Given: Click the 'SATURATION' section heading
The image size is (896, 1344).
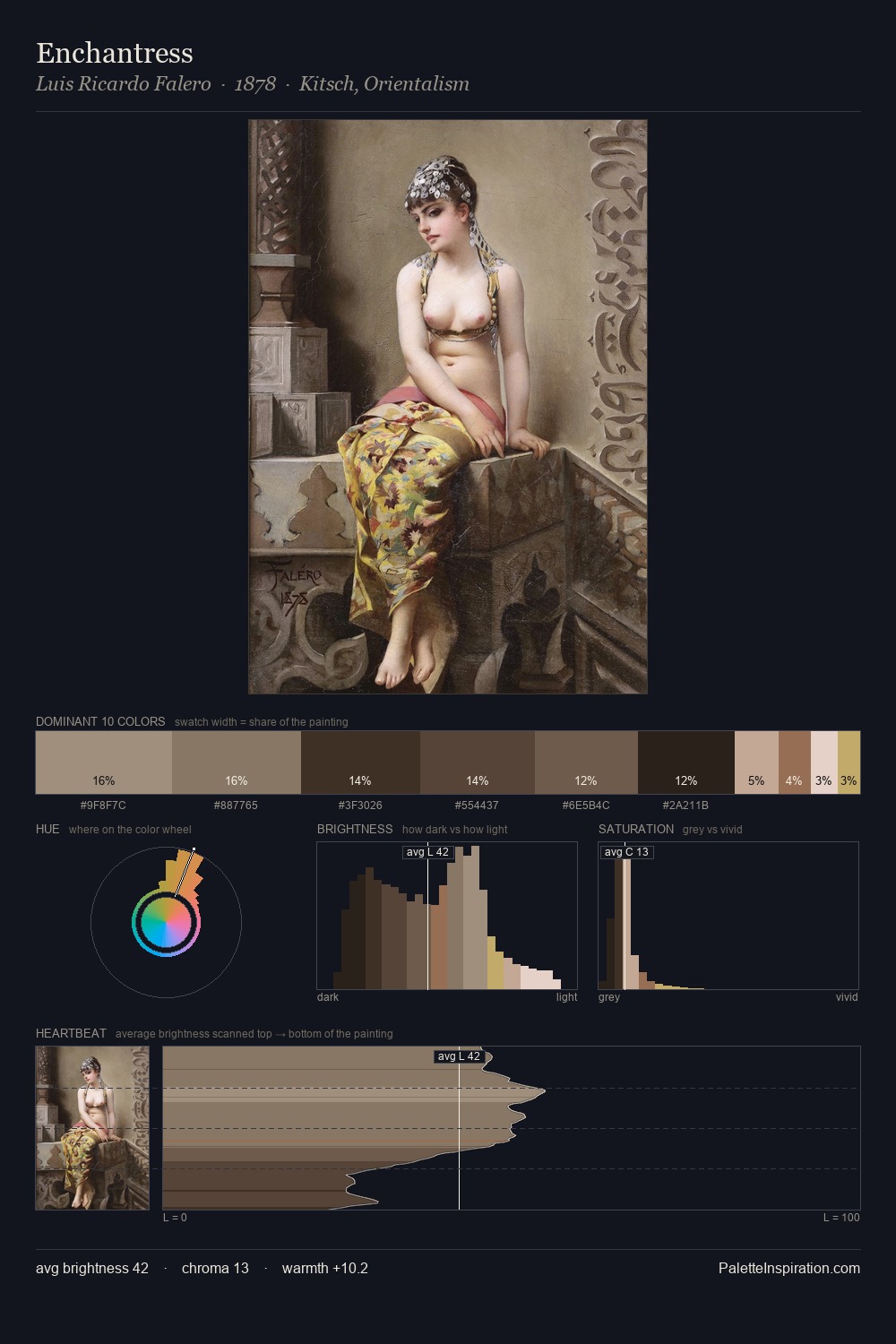Looking at the screenshot, I should tap(636, 829).
